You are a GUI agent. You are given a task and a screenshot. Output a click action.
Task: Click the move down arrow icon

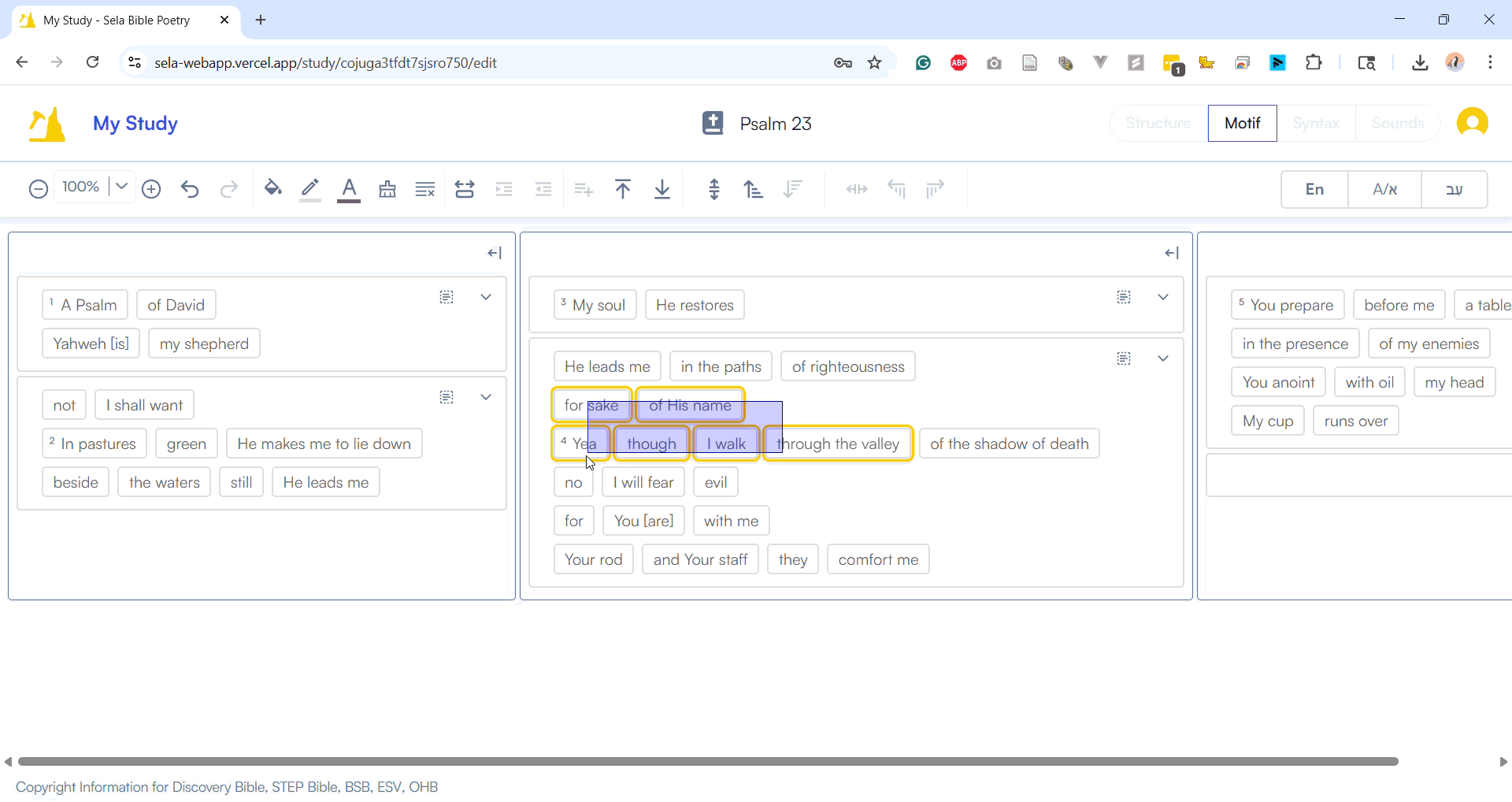click(662, 189)
